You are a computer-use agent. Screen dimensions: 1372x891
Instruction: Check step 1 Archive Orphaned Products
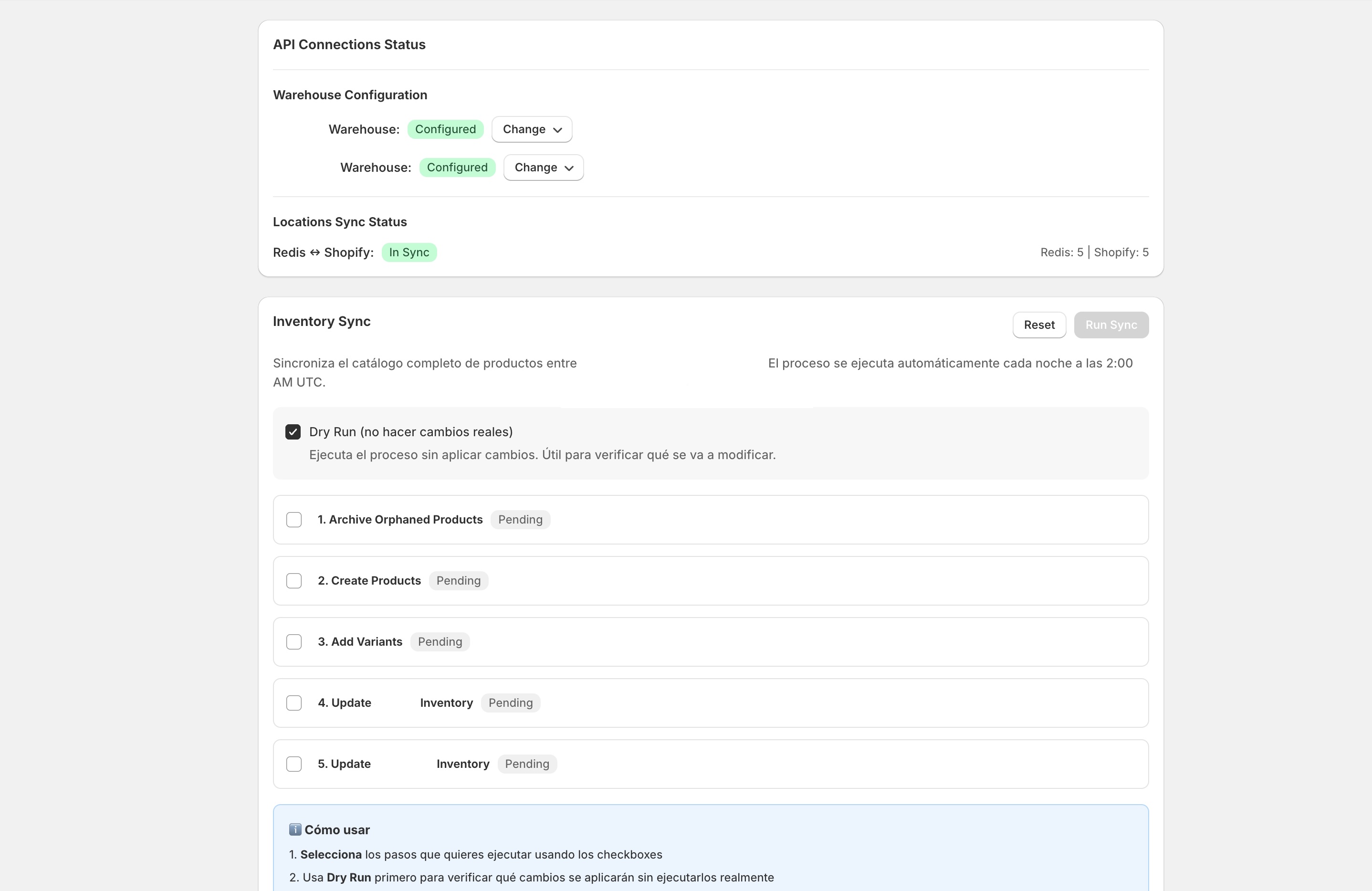[x=294, y=519]
